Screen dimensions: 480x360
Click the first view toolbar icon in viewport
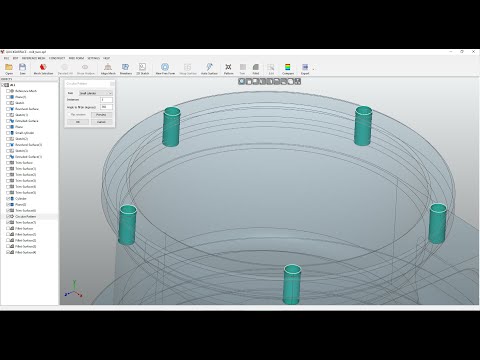242,81
